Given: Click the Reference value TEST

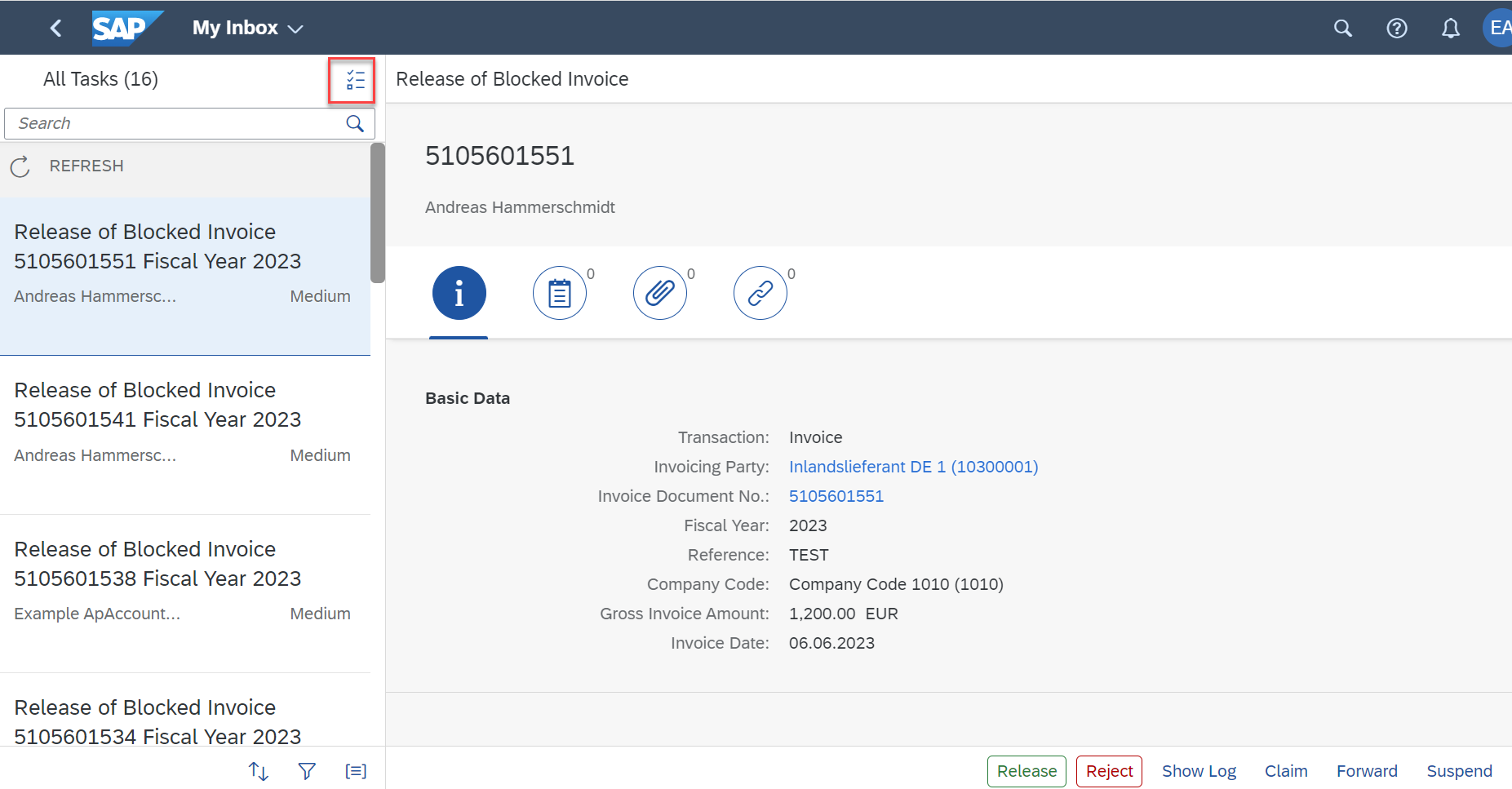Looking at the screenshot, I should 809,555.
